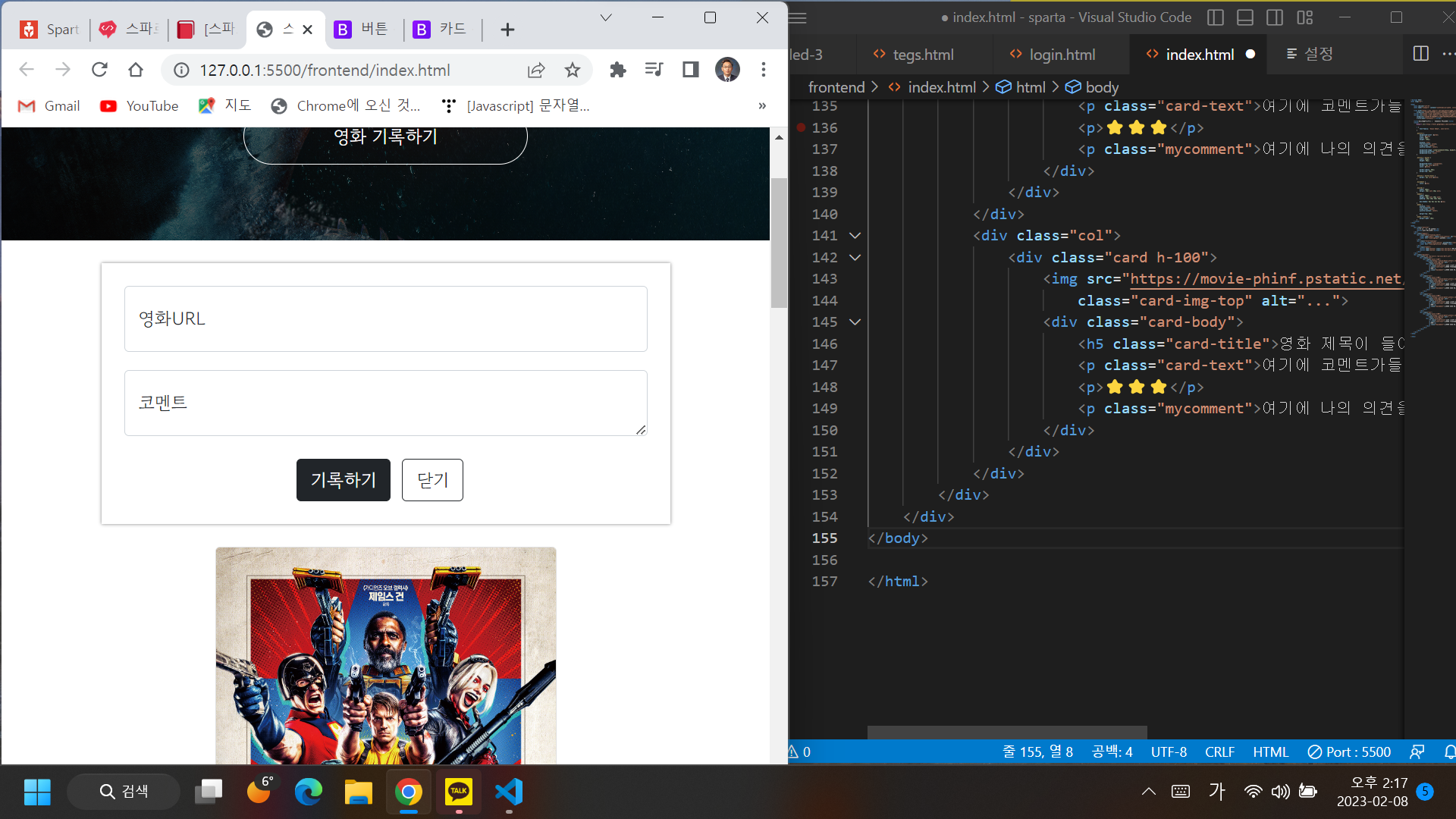1456x819 pixels.
Task: Reload the page in Chrome
Action: [x=99, y=70]
